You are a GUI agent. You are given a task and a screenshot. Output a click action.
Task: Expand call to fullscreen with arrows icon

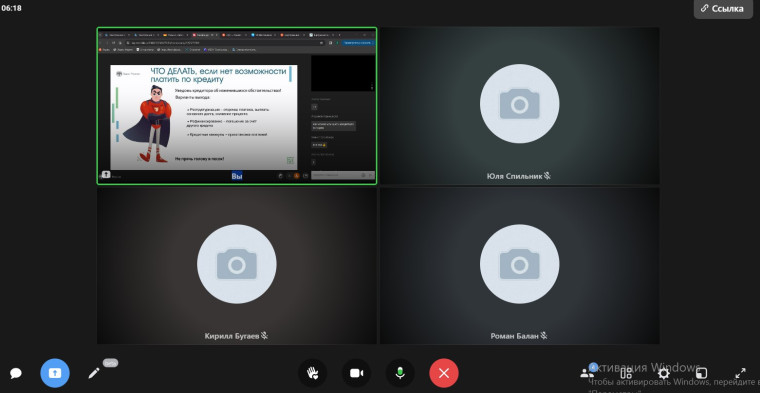click(x=740, y=373)
